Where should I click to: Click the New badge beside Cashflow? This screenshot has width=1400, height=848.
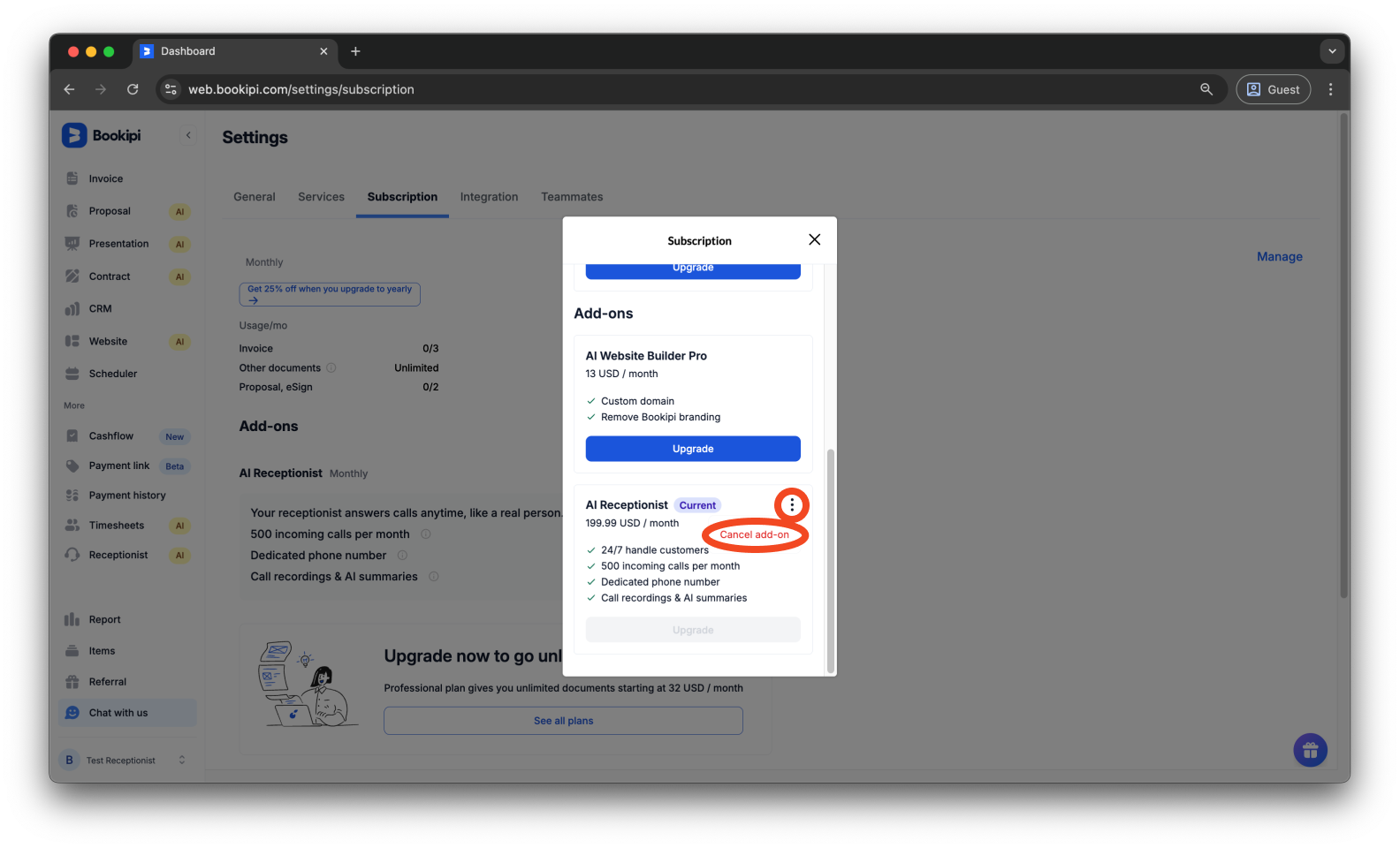(175, 436)
